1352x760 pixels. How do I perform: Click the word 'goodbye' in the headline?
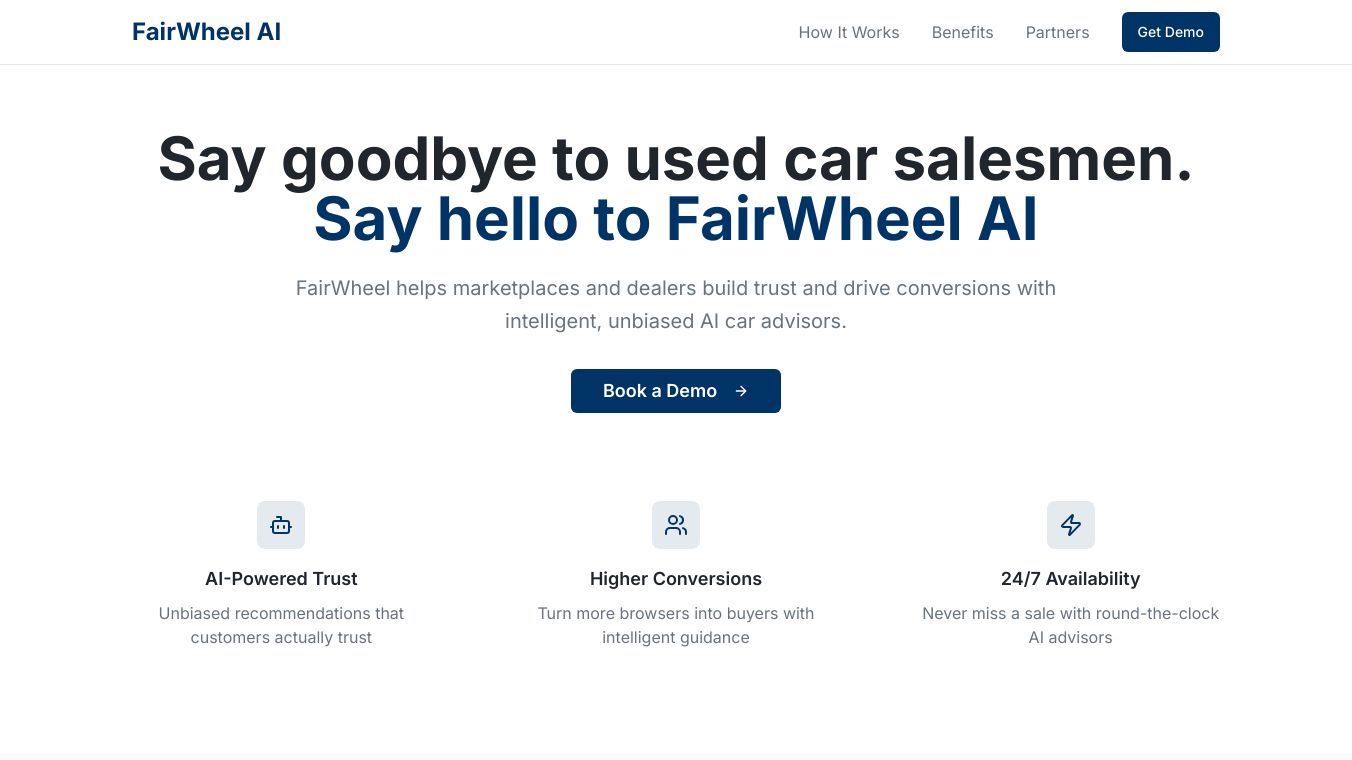click(x=410, y=160)
